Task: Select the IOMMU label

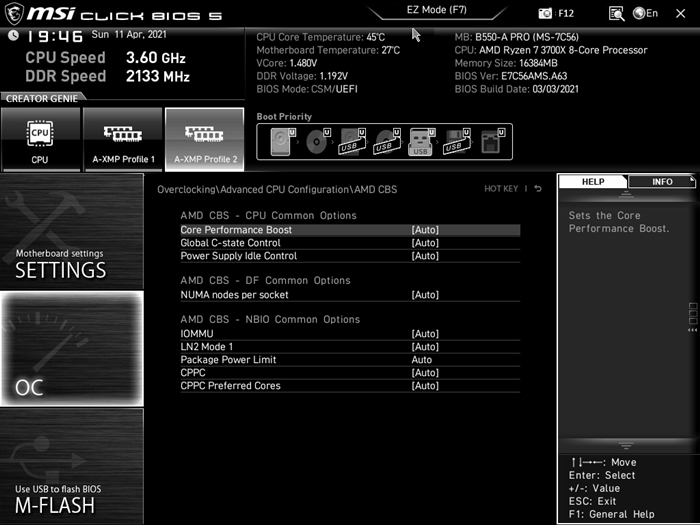Action: click(197, 334)
